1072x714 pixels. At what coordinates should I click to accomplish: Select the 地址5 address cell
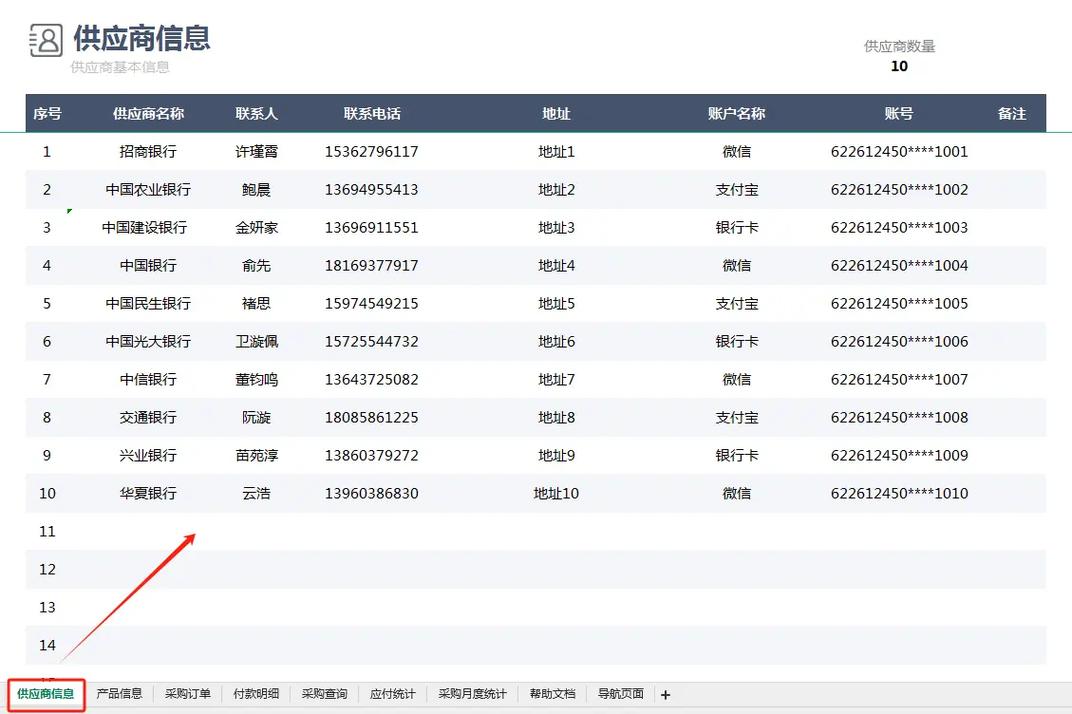557,304
